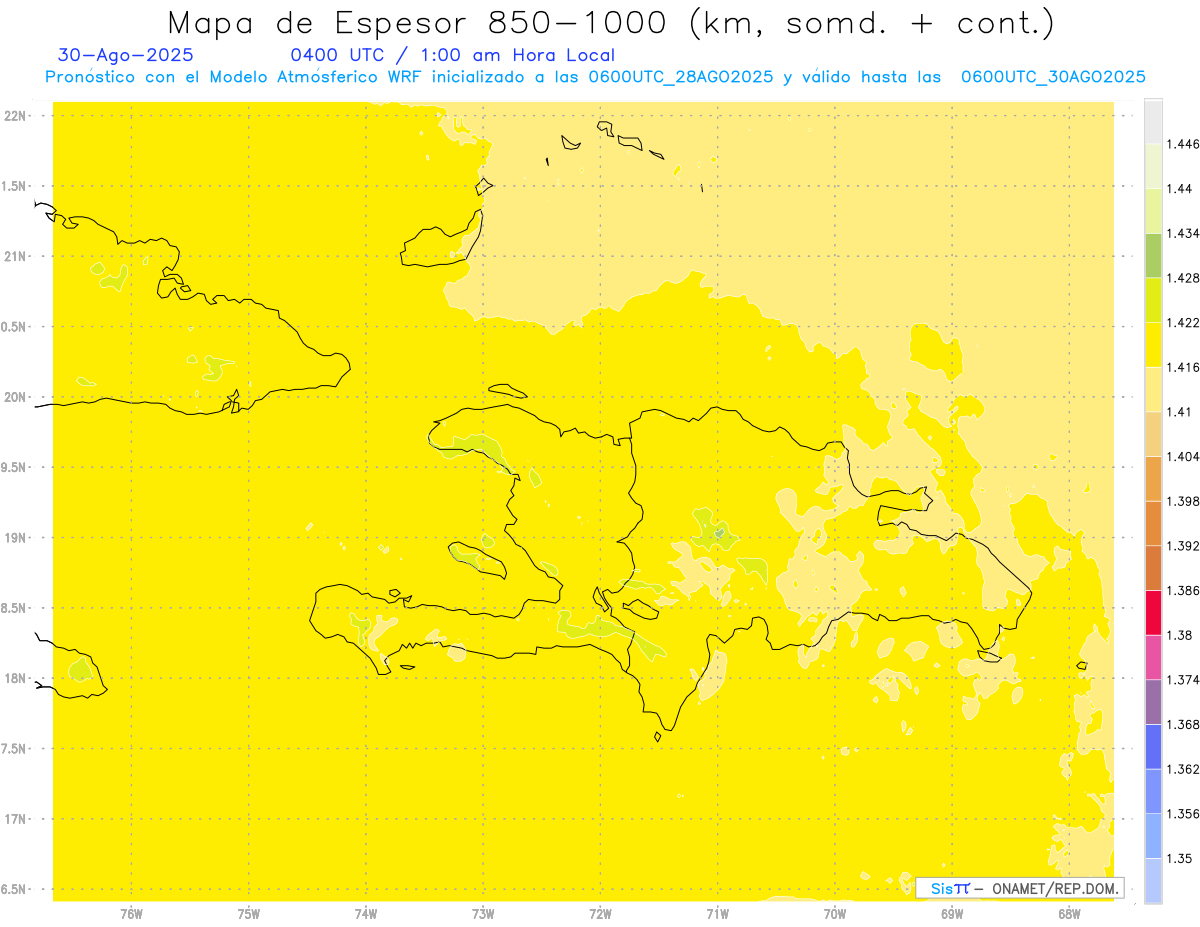
Task: Click the time label "0400 UTC / 1:00 am Hora Local"
Action: click(x=452, y=55)
